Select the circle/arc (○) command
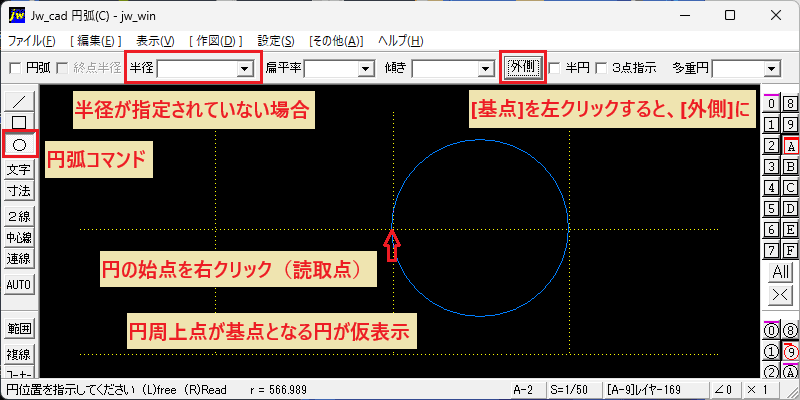Image resolution: width=800 pixels, height=400 pixels. pyautogui.click(x=19, y=145)
